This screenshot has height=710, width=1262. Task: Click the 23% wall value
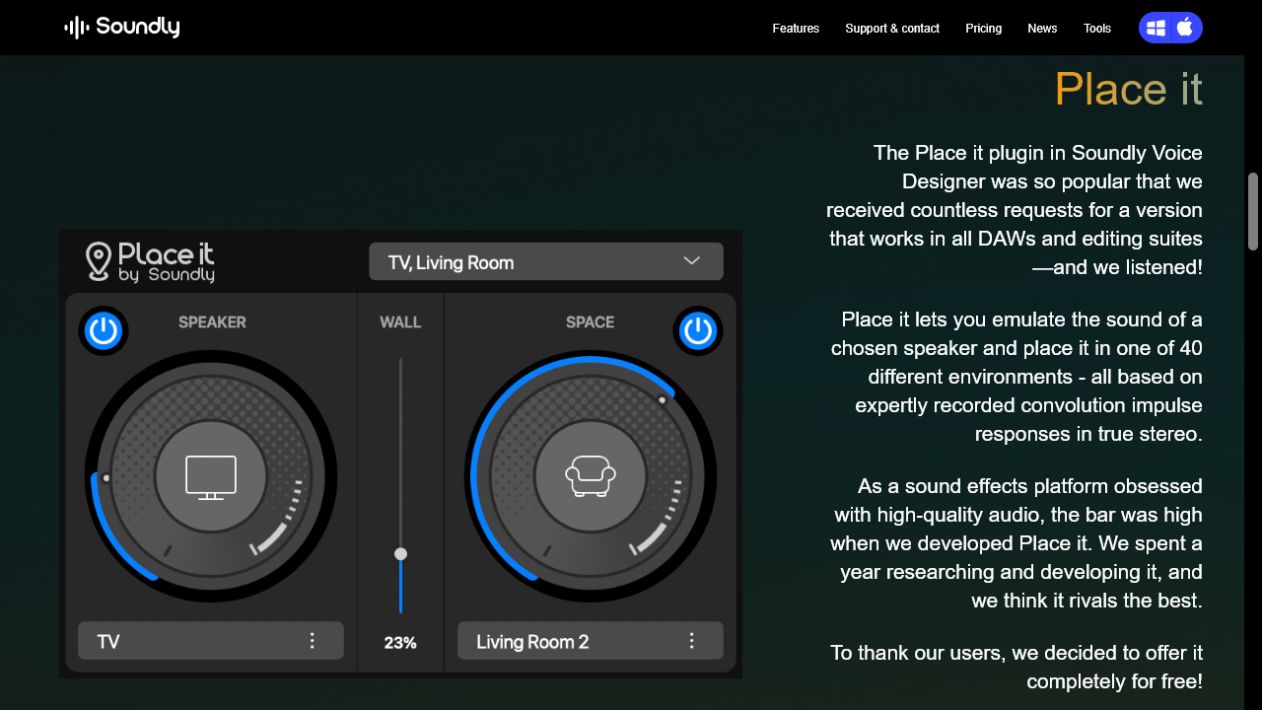tap(400, 643)
